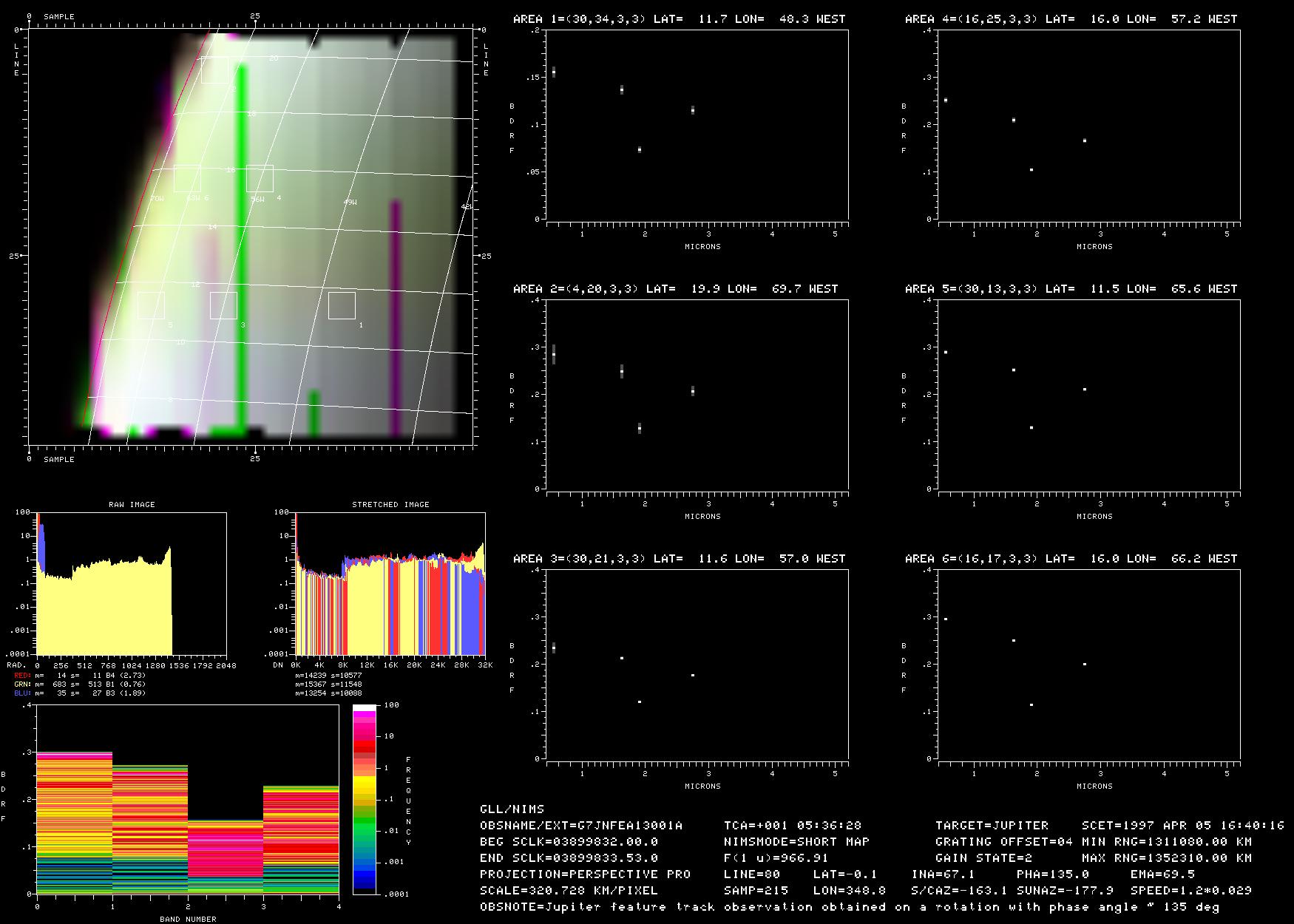Screen dimensions: 1294x924
Task: Click the Area 1 box on the map
Action: click(342, 305)
